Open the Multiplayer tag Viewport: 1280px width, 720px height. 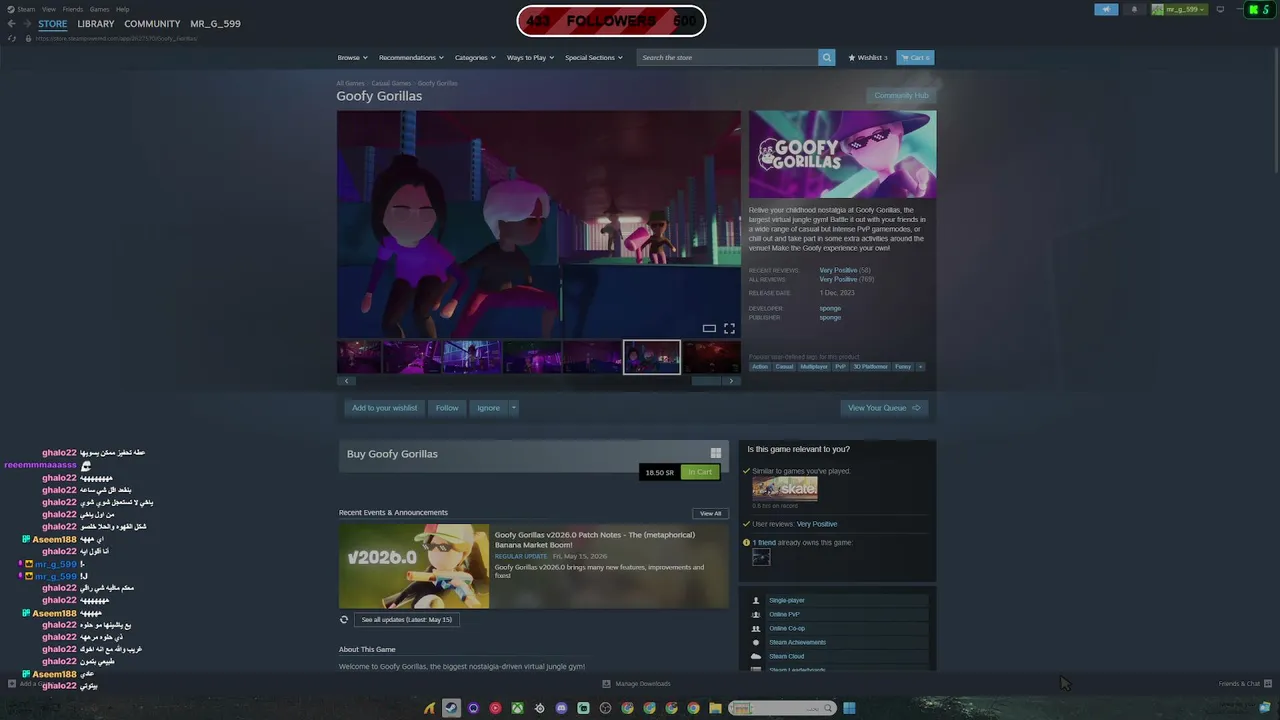[814, 367]
